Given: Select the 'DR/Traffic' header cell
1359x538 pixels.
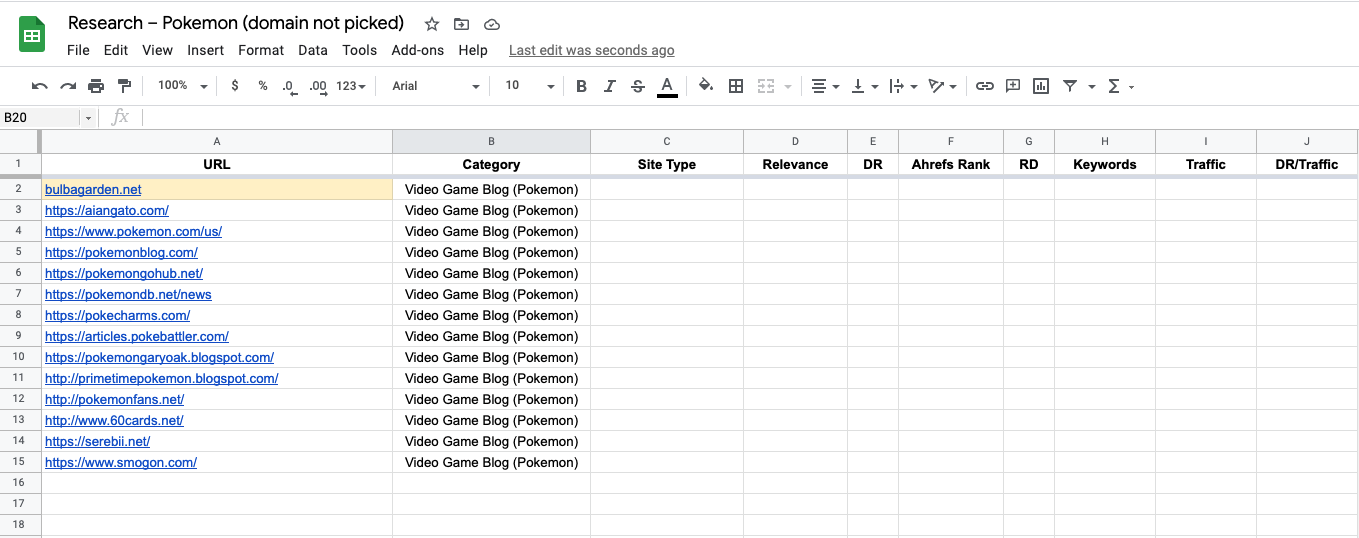Looking at the screenshot, I should point(1307,165).
